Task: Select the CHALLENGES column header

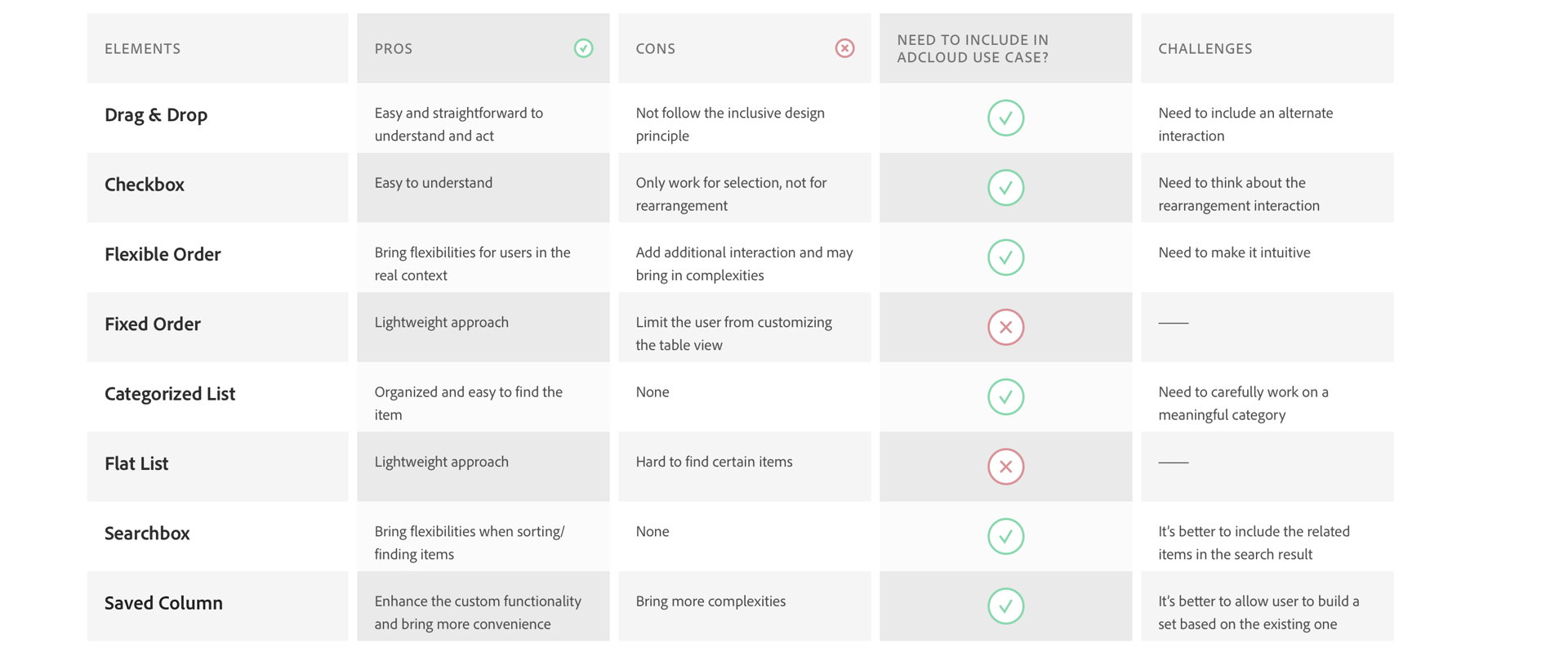Action: coord(1205,48)
